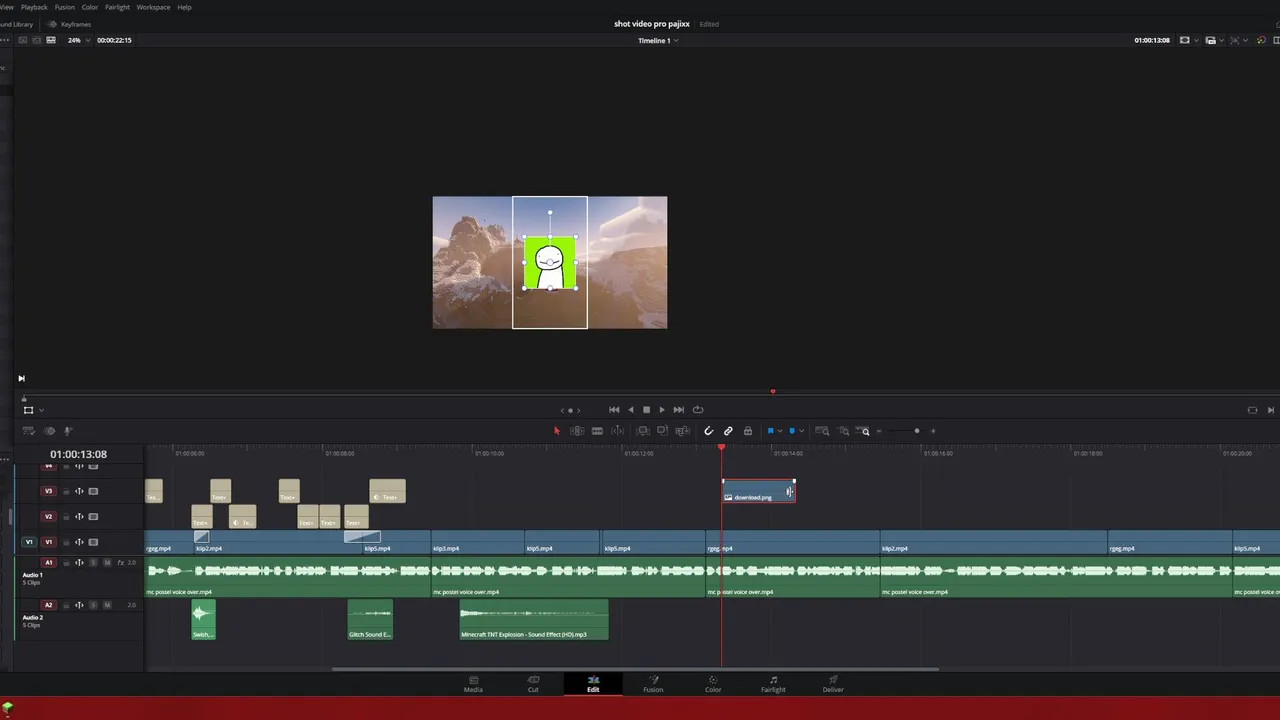The height and width of the screenshot is (720, 1280).
Task: Select the V1 source destination control
Action: (x=29, y=542)
